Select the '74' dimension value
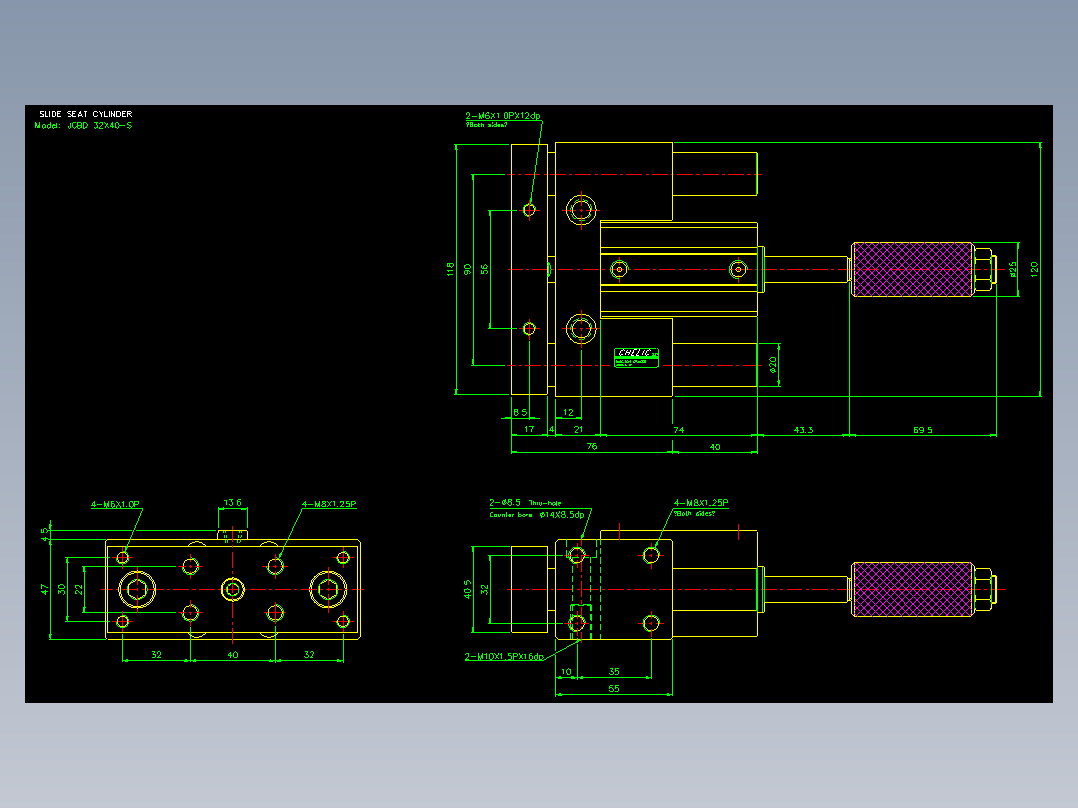 [x=679, y=430]
